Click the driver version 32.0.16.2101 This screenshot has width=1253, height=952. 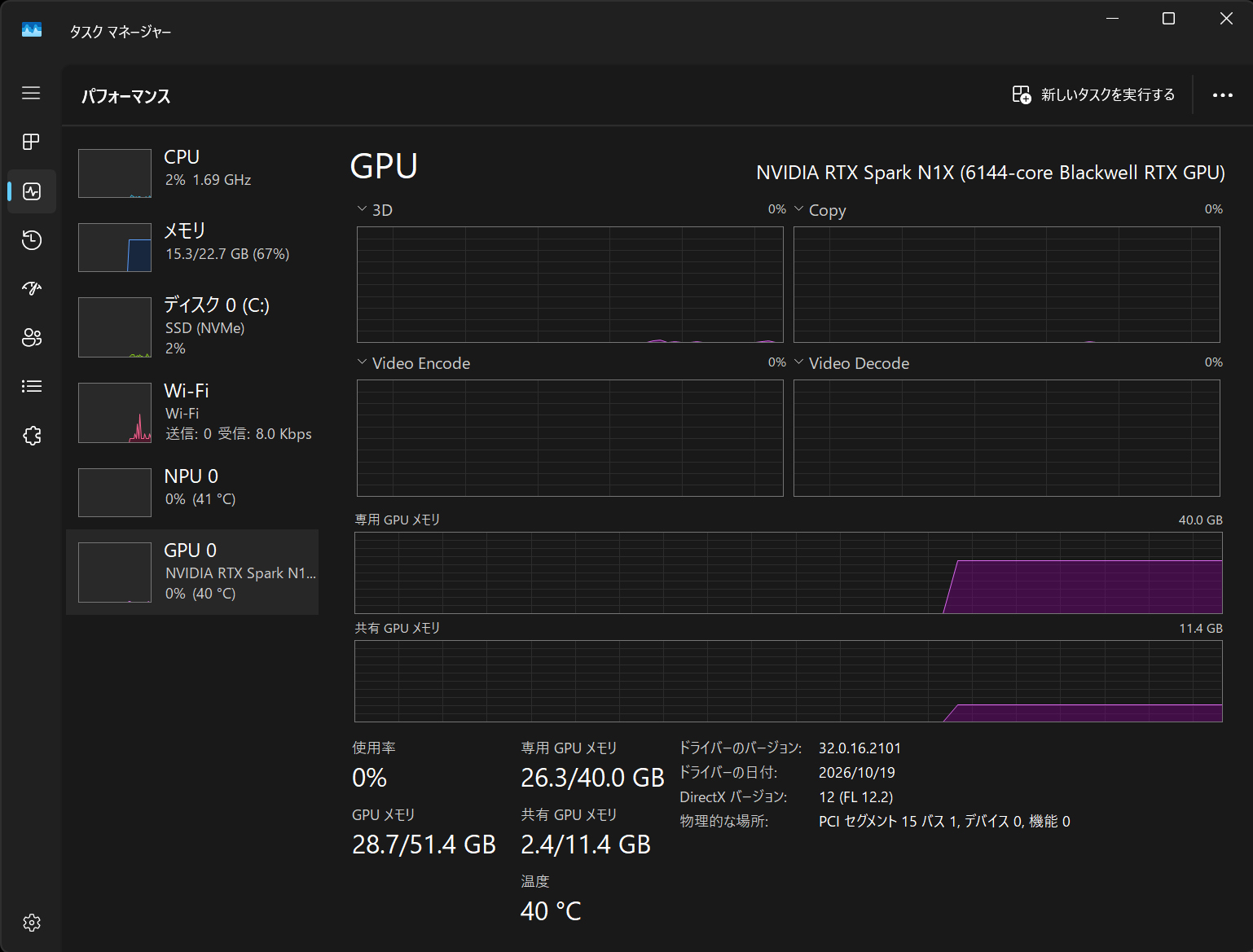(860, 748)
